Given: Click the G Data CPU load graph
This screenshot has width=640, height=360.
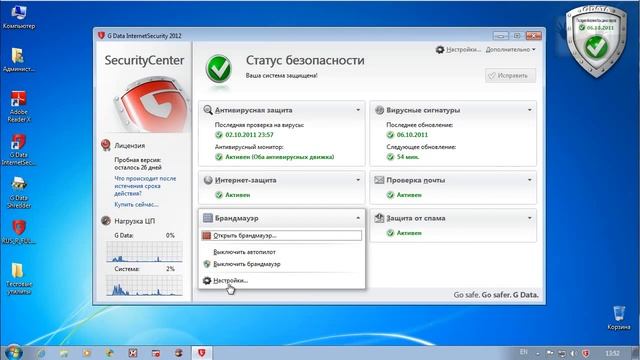Looking at the screenshot, I should coord(144,251).
